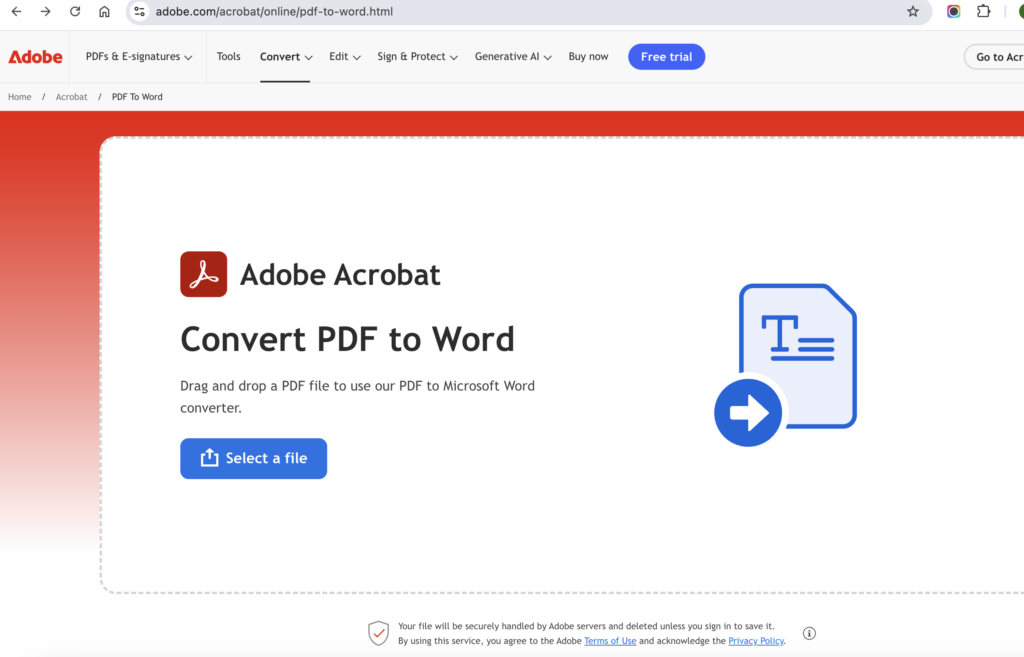
Task: Expand the Convert dropdown menu
Action: (x=285, y=57)
